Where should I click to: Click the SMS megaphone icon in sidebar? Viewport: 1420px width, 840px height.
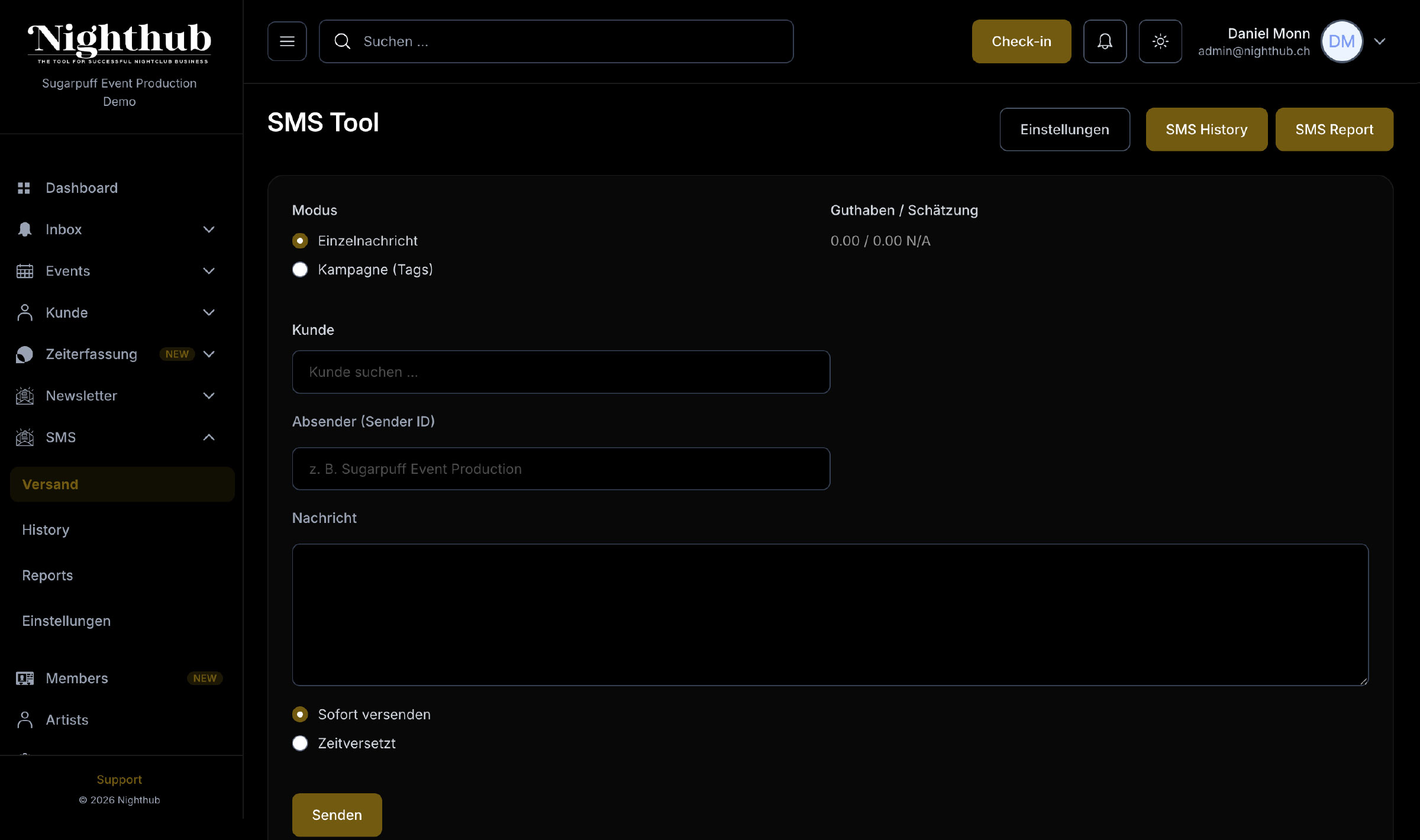24,437
